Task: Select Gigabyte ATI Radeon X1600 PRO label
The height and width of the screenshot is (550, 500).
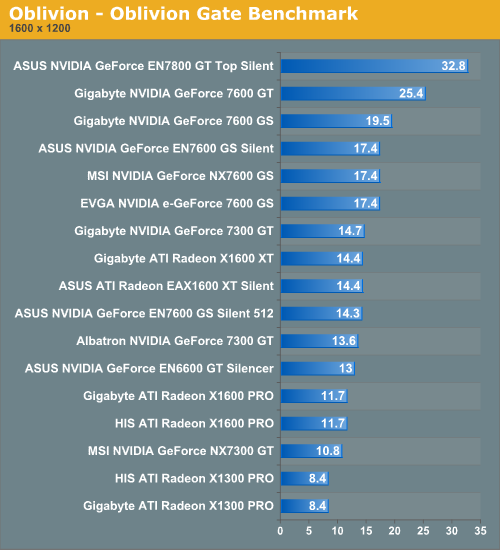Action: coord(178,396)
